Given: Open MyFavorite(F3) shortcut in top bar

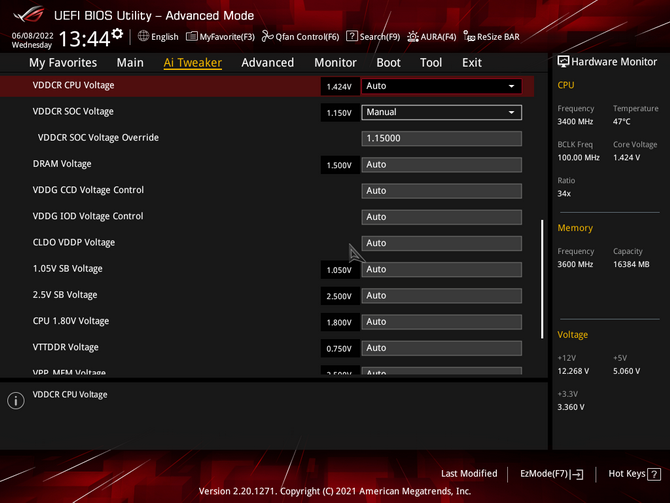Looking at the screenshot, I should 192,37.
